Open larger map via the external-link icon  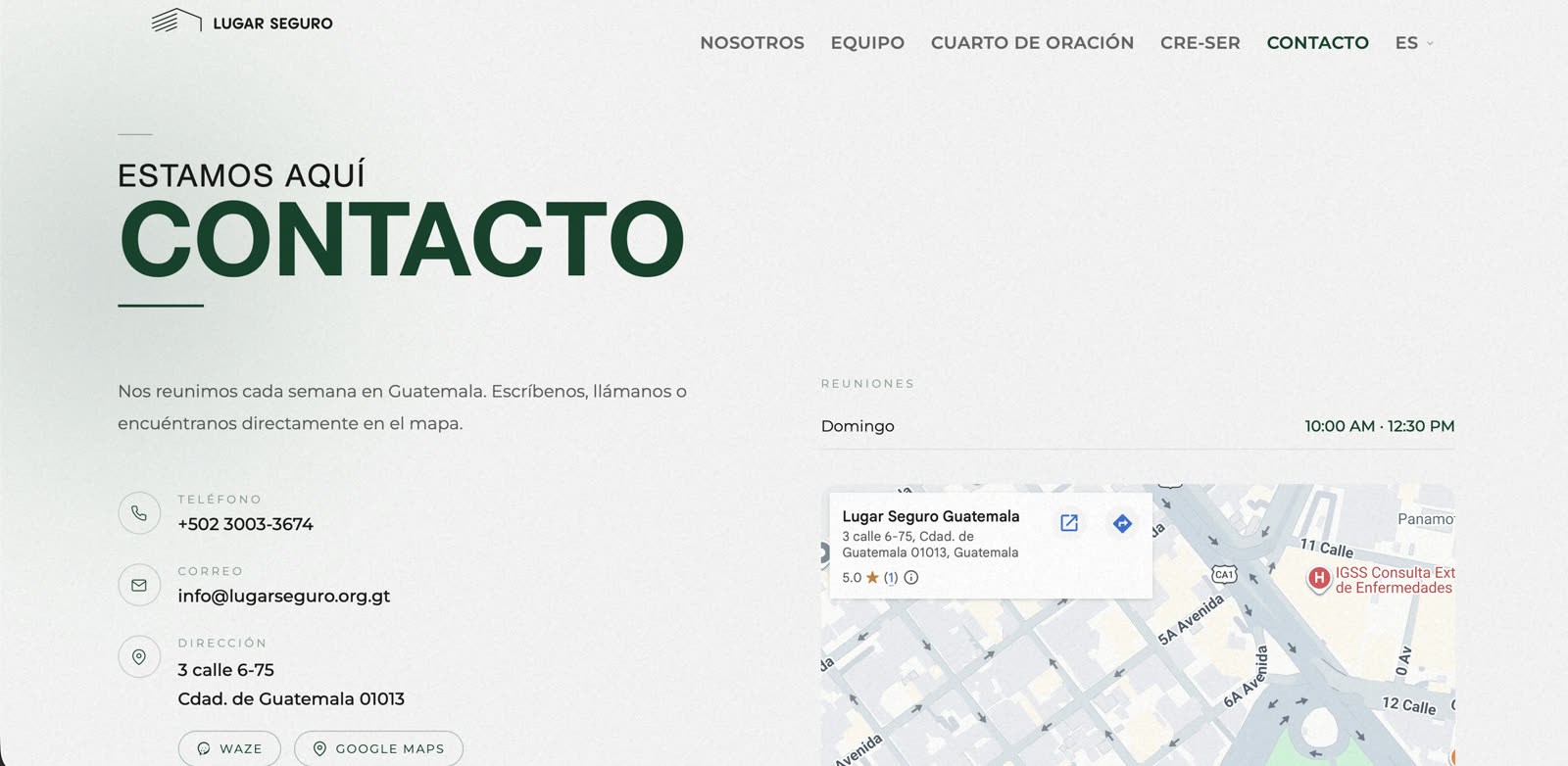(x=1069, y=523)
